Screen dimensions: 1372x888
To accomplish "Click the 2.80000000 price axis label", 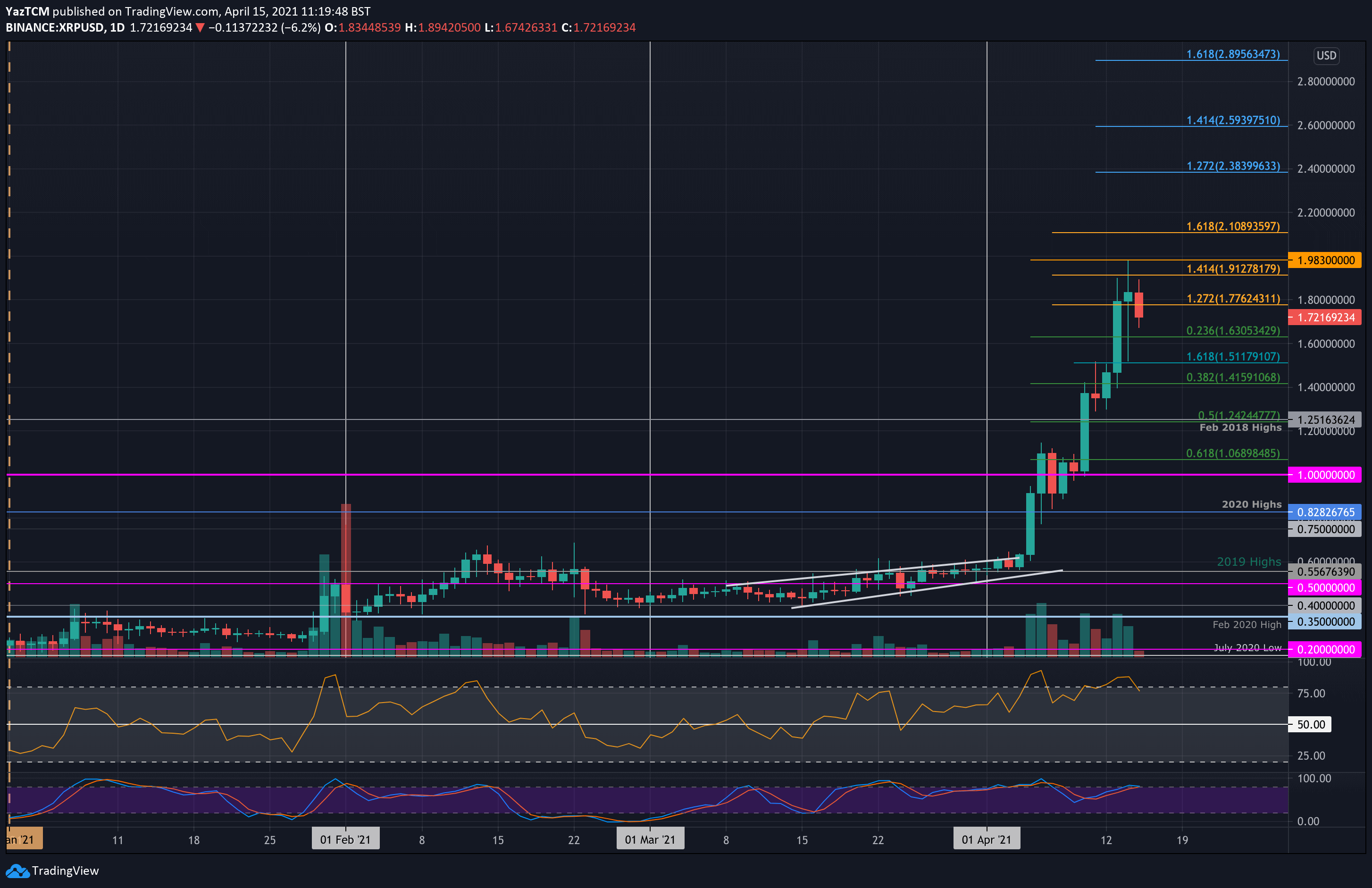I will 1326,81.
